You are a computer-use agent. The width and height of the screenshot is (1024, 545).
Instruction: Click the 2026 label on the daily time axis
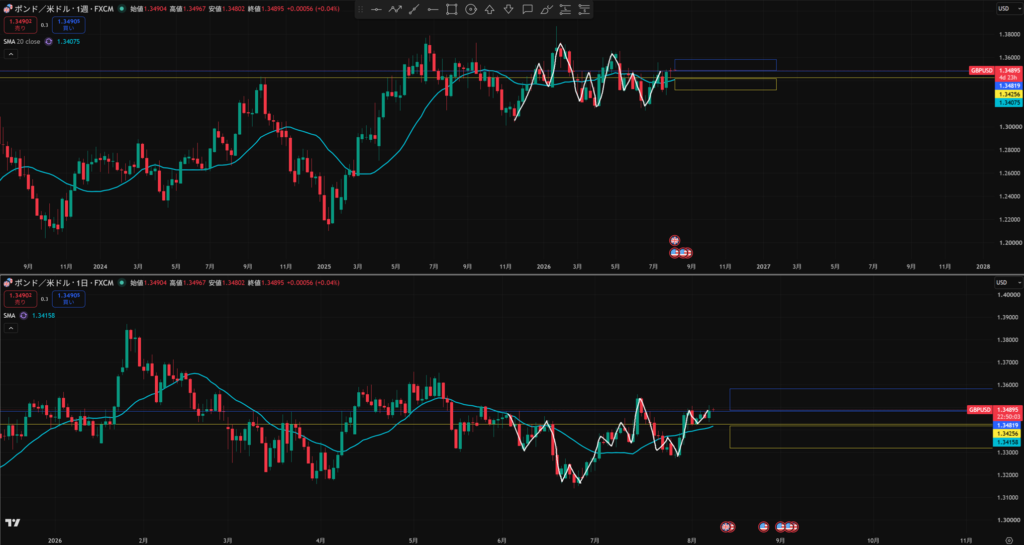(x=55, y=540)
